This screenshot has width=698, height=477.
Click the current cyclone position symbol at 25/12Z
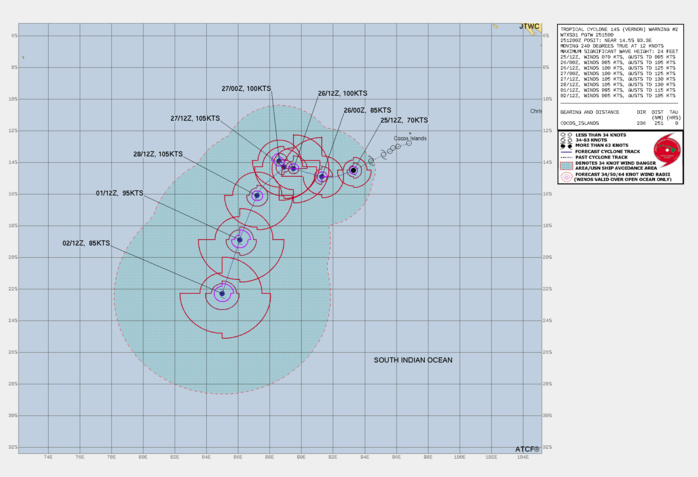coord(354,171)
